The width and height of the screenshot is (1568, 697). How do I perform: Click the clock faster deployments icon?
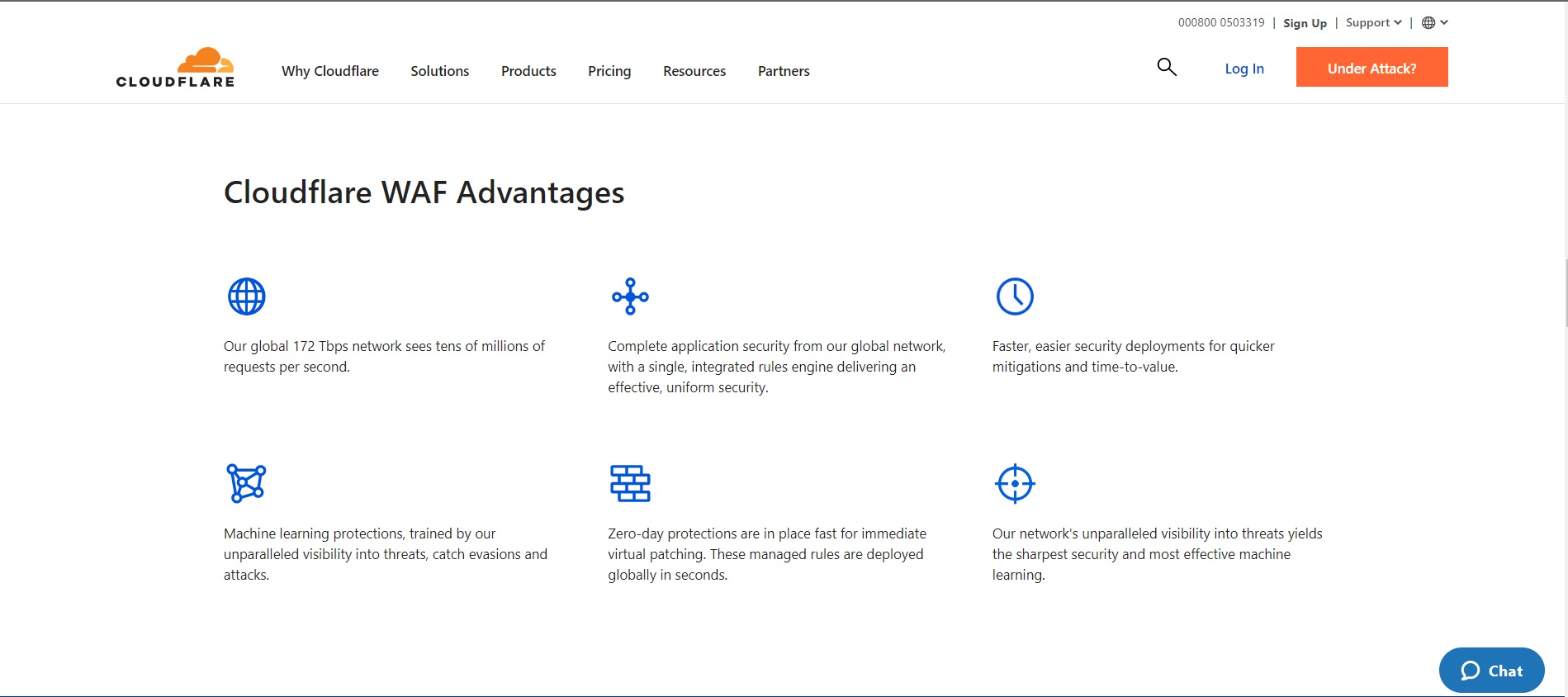(x=1015, y=296)
